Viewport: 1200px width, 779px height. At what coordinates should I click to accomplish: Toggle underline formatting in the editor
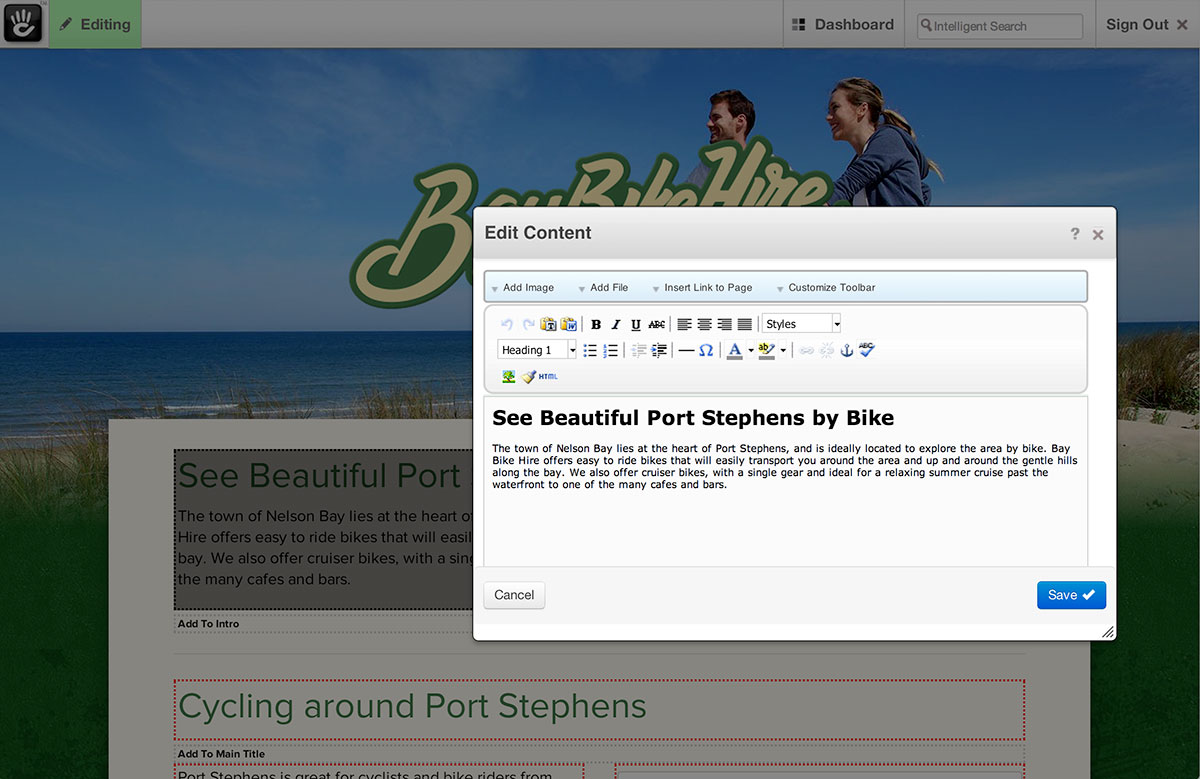pos(636,324)
